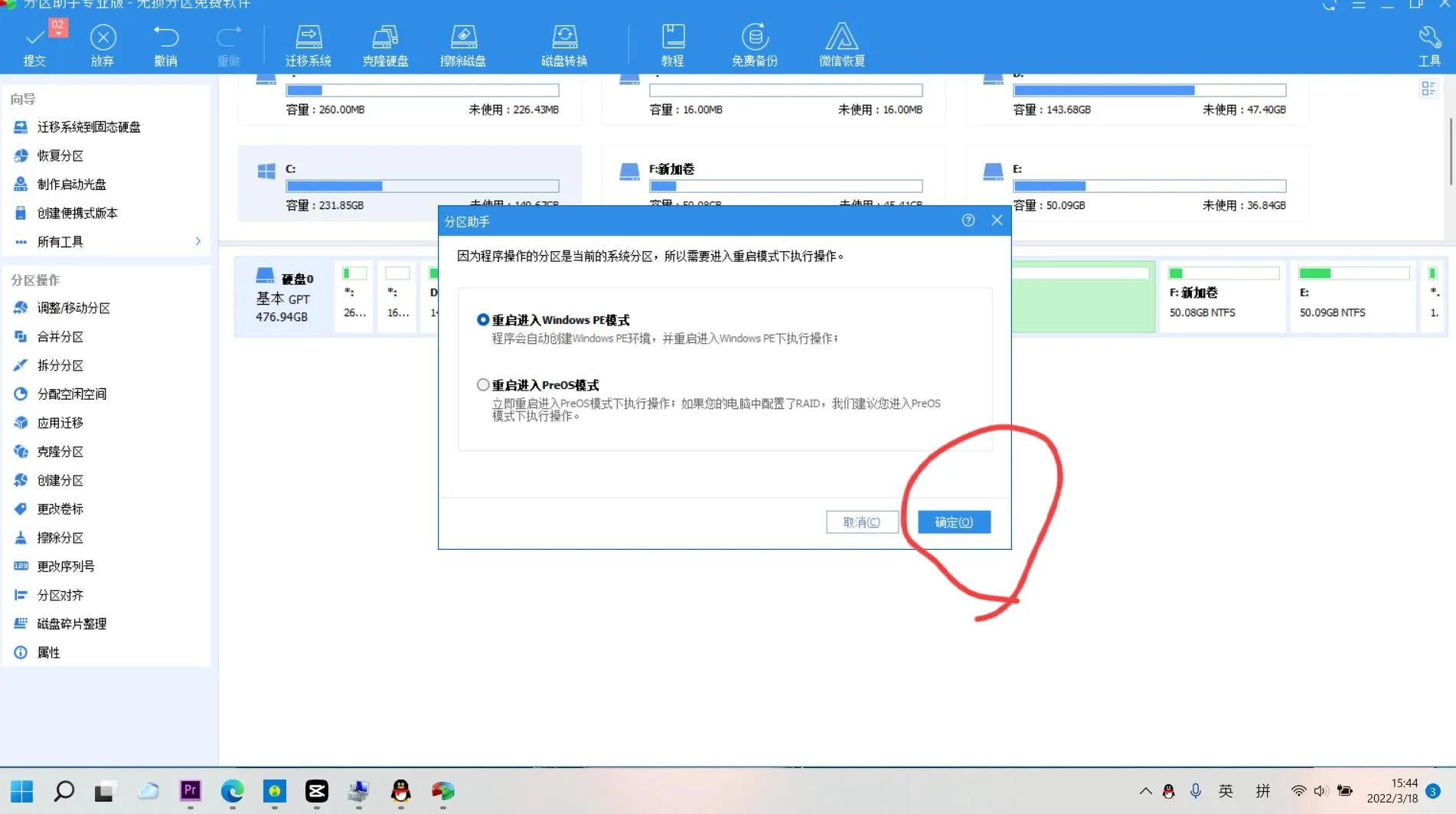Screen dimensions: 1456x814
Task: Open the 工具 (Tools) wrench icon
Action: (x=1428, y=44)
